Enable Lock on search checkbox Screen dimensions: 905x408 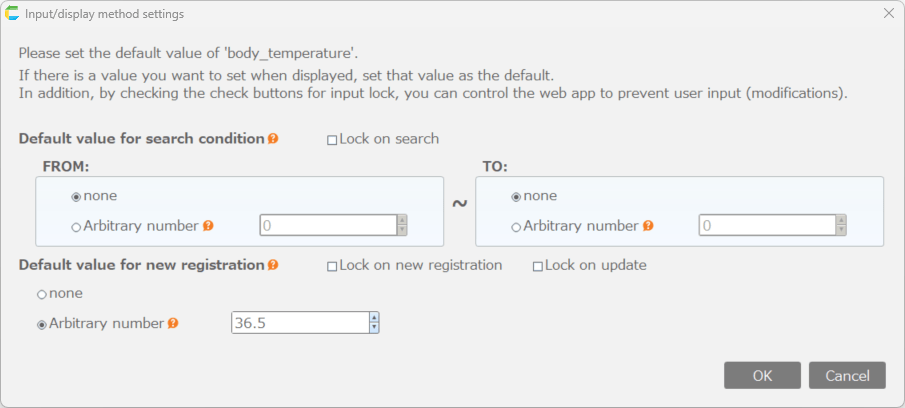[333, 140]
